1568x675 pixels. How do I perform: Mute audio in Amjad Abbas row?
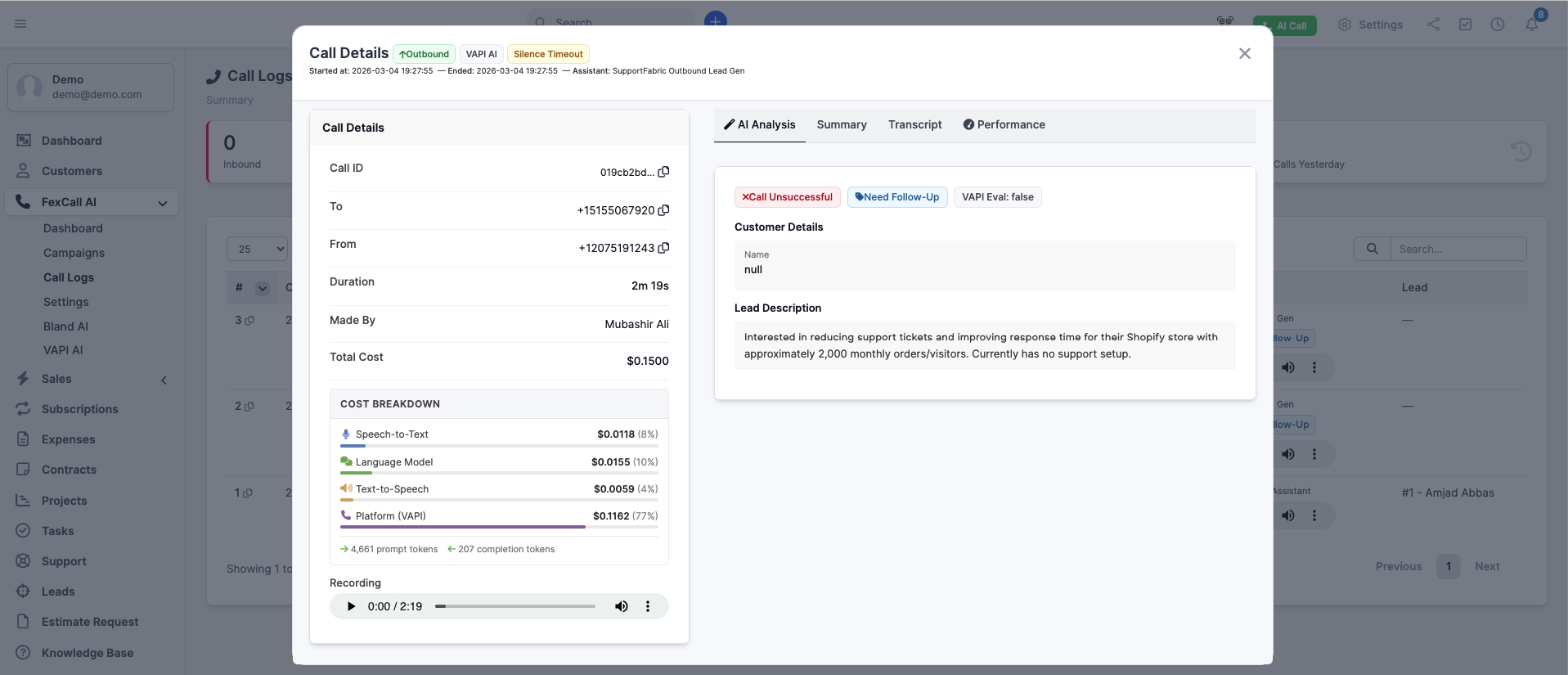click(x=1288, y=515)
